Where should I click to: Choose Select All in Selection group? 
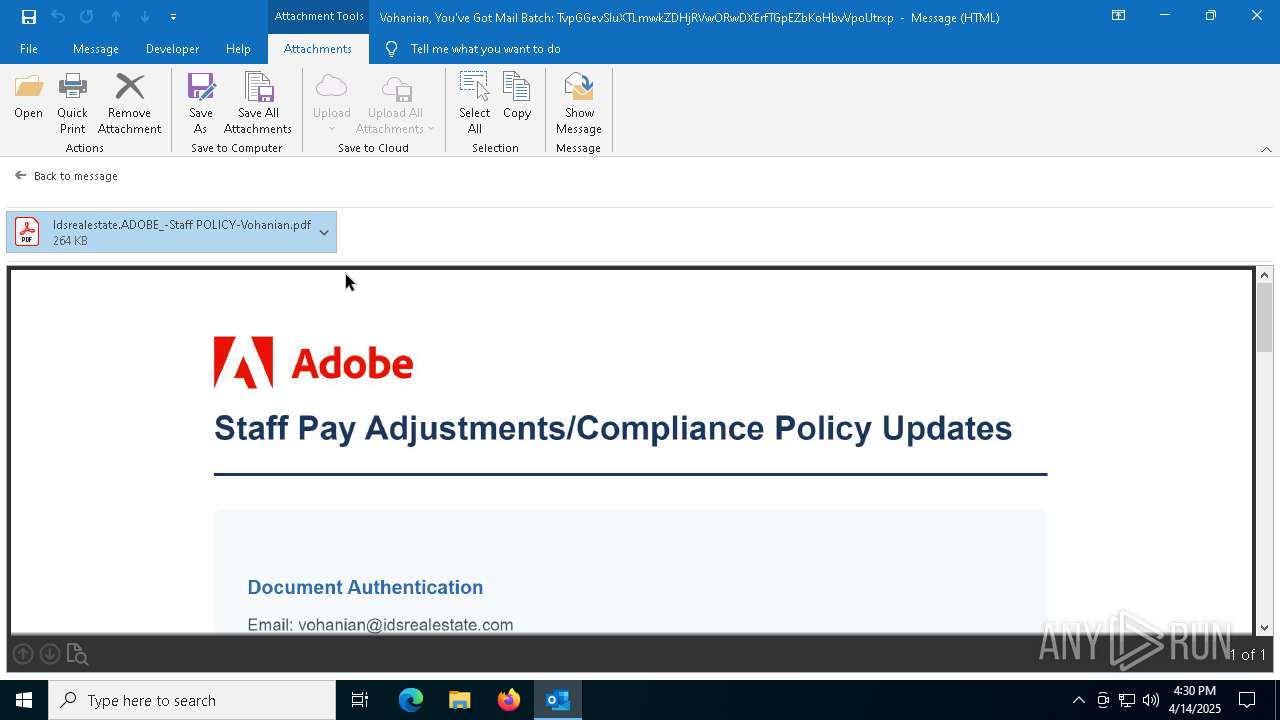474,104
